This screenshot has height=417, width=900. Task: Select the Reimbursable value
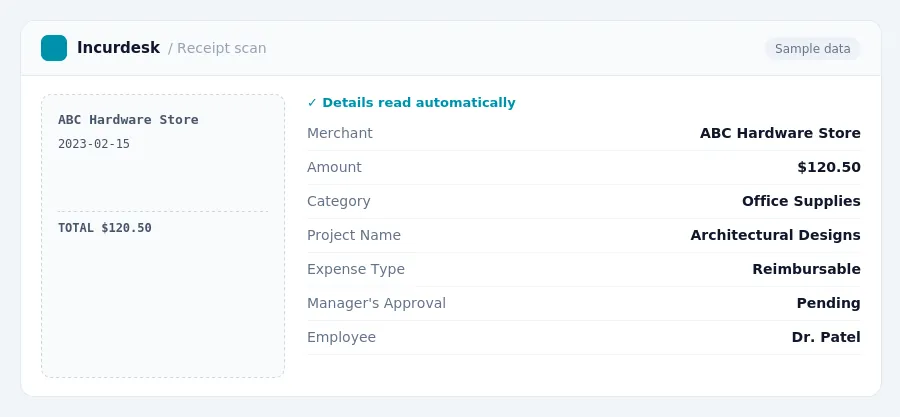point(806,269)
